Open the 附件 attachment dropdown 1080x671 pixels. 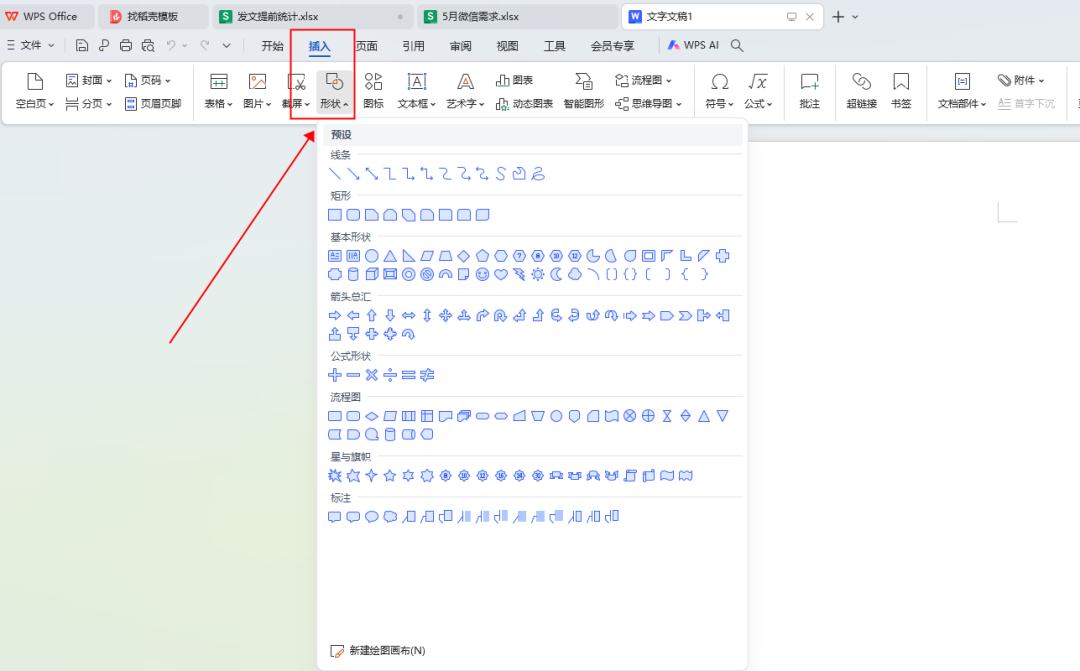[x=1021, y=81]
